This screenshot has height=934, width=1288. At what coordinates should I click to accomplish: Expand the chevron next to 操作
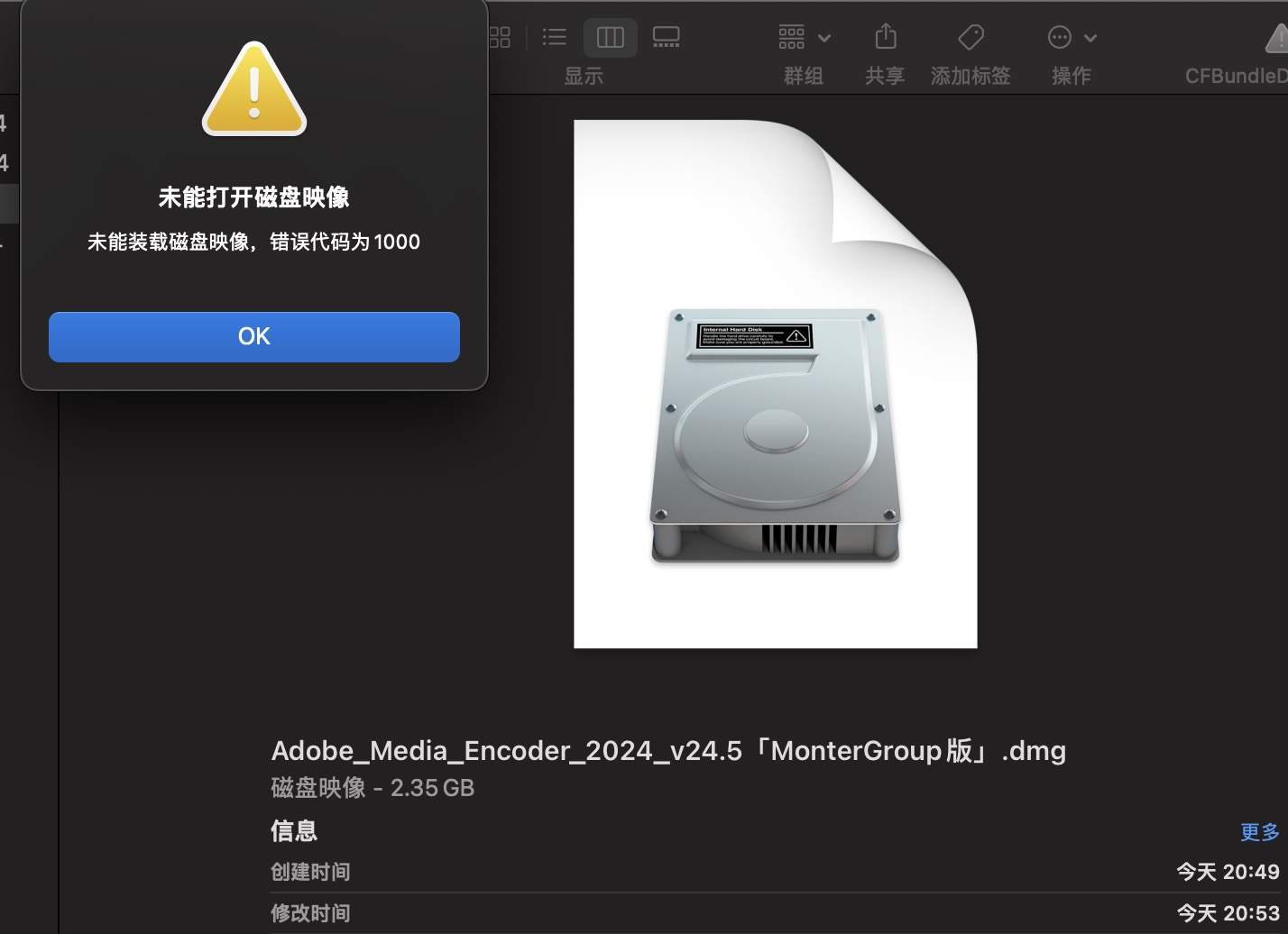coord(1090,37)
